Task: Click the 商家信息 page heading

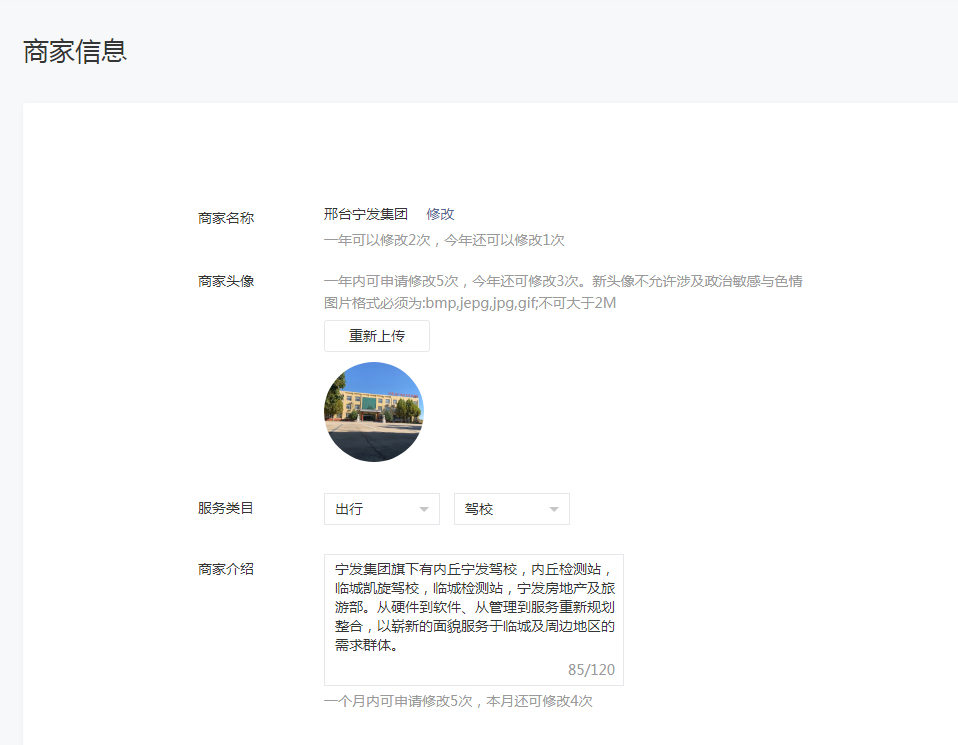Action: tap(75, 51)
